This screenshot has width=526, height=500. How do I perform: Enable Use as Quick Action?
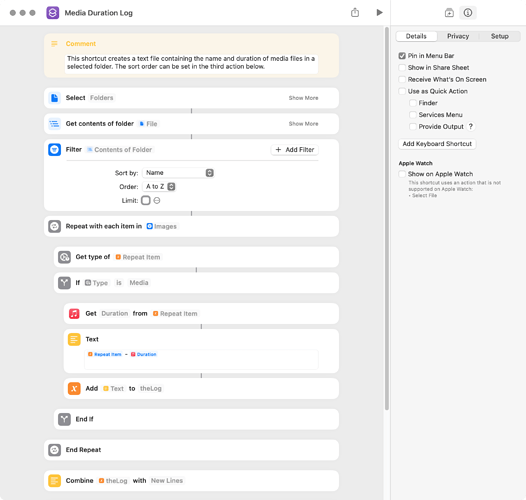coord(402,91)
